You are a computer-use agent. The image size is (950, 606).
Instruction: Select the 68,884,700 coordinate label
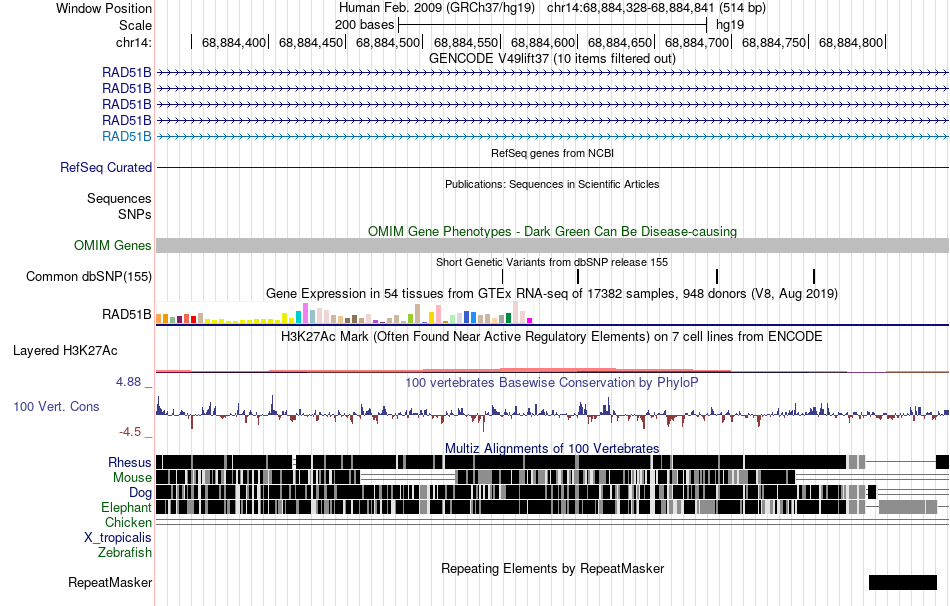(697, 42)
